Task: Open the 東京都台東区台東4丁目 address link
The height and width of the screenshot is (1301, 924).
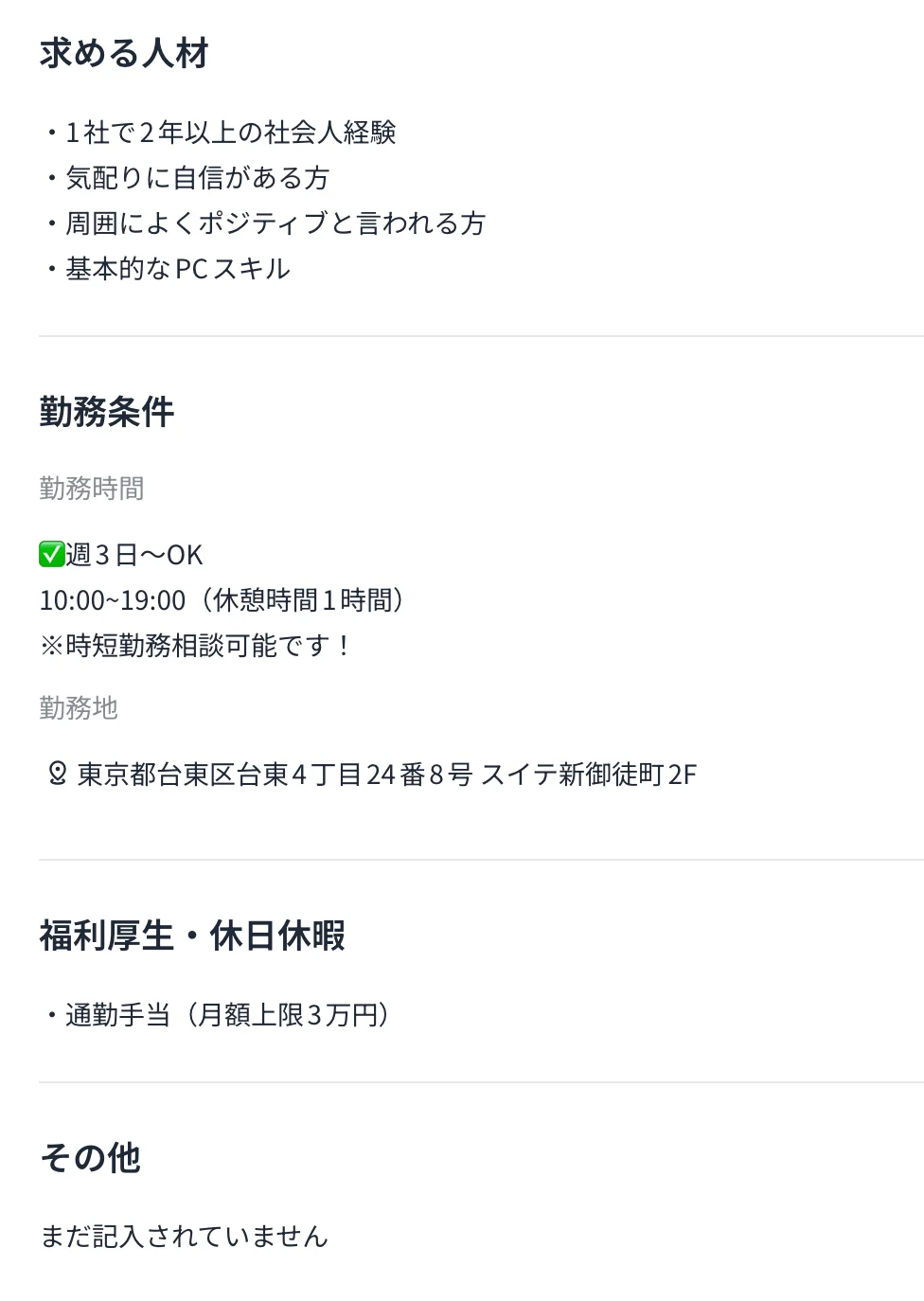Action: coord(275,775)
